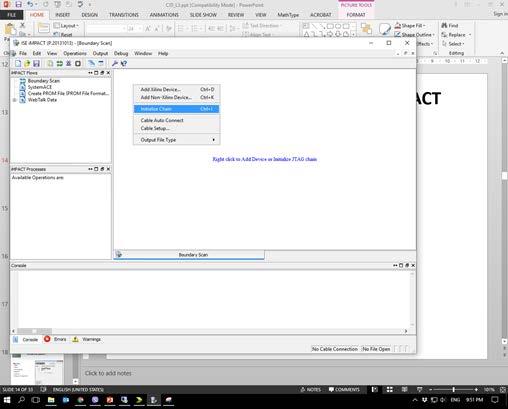Viewport: 508px width, 409px height.
Task: Switch to Picture Tools FORMAT tab
Action: point(356,15)
